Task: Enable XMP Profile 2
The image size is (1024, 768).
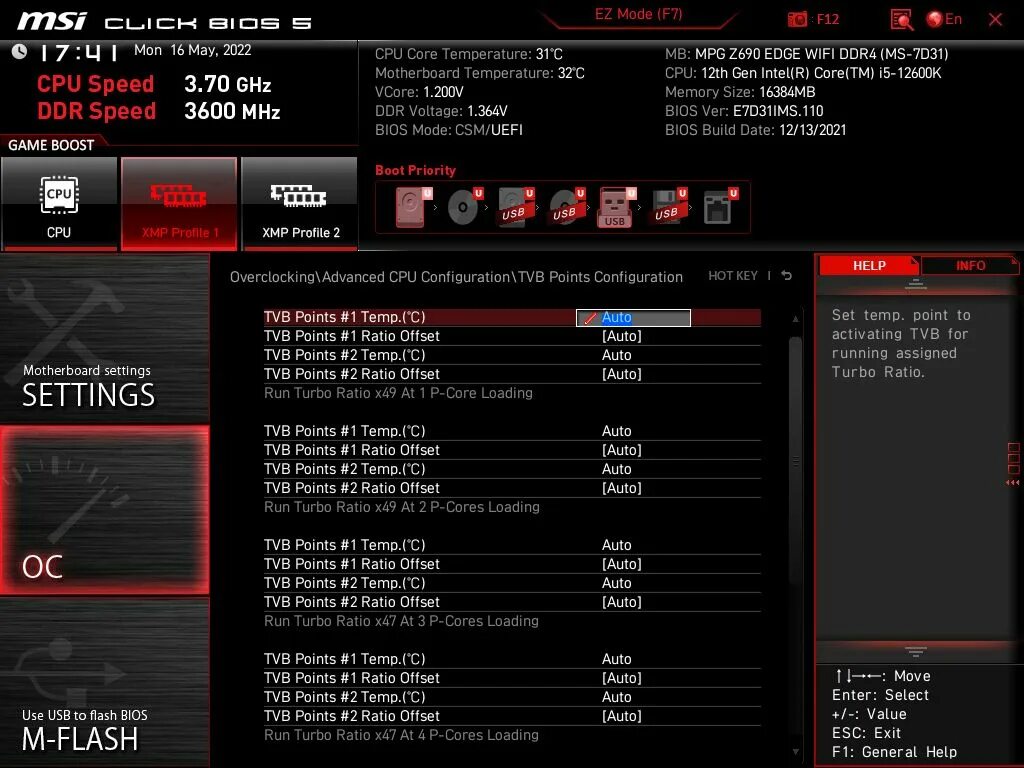Action: click(300, 203)
